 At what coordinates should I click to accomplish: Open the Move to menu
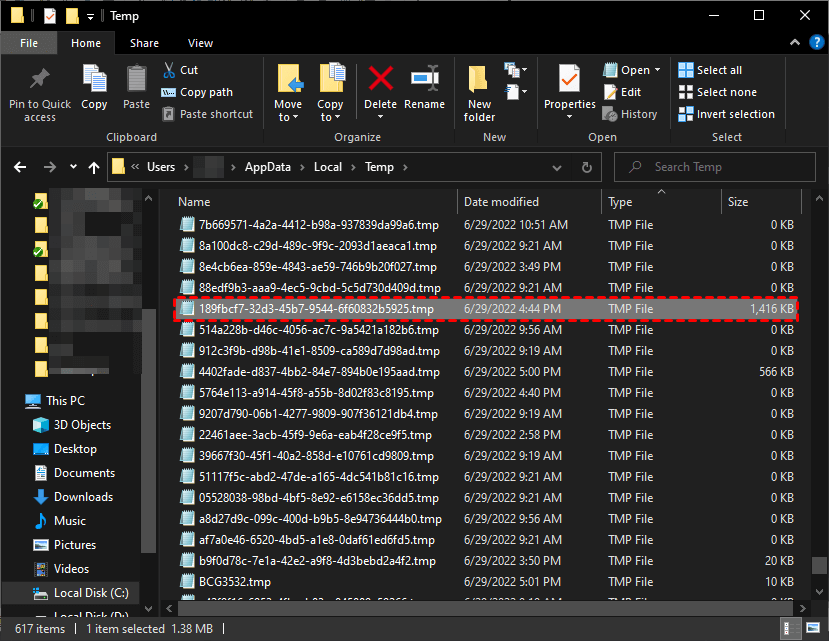pyautogui.click(x=288, y=93)
